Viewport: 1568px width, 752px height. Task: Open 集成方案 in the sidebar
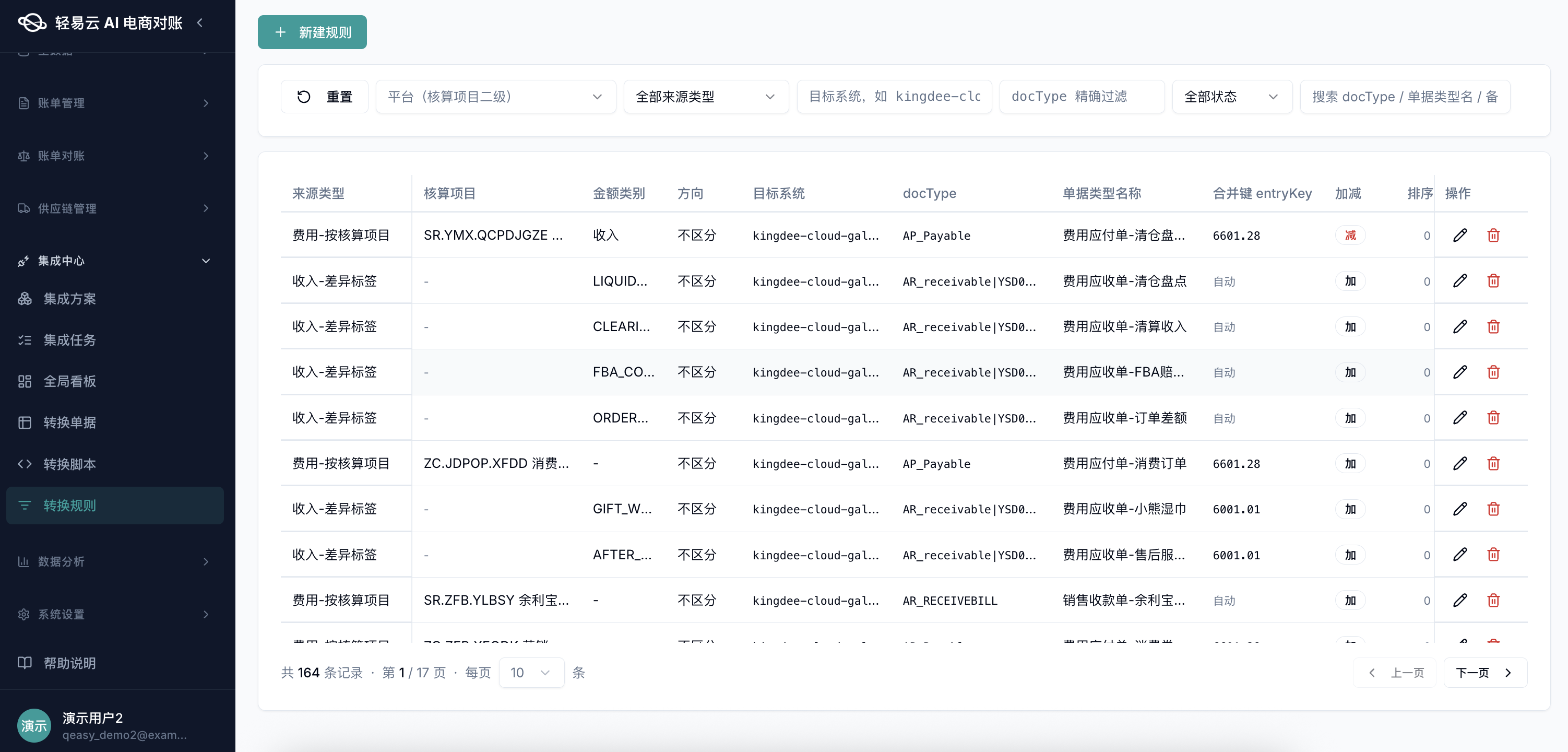[114, 299]
